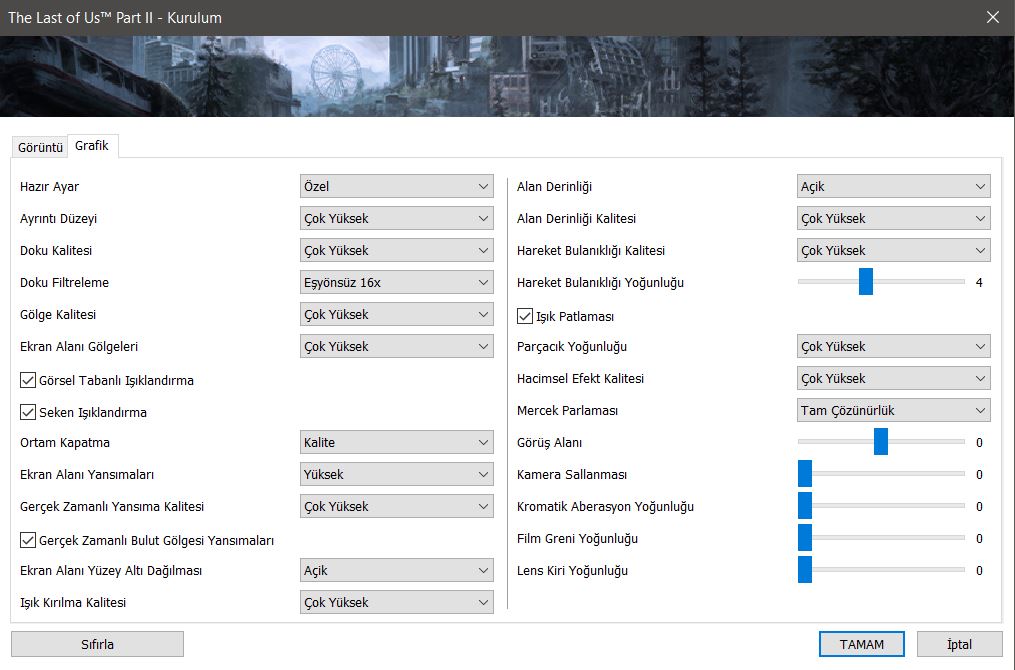Image resolution: width=1015 pixels, height=670 pixels.
Task: Expand the Hacimsel Efekt Kalitesi dropdown
Action: point(893,378)
